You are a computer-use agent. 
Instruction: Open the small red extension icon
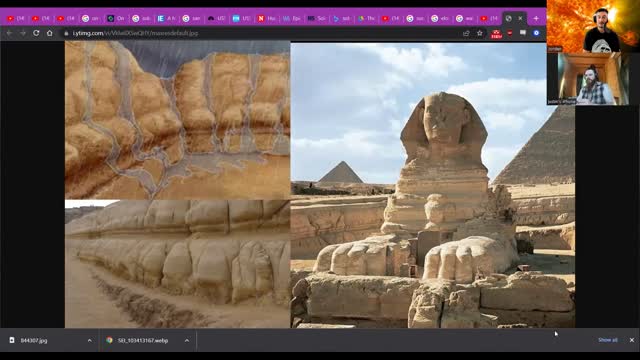pos(510,33)
